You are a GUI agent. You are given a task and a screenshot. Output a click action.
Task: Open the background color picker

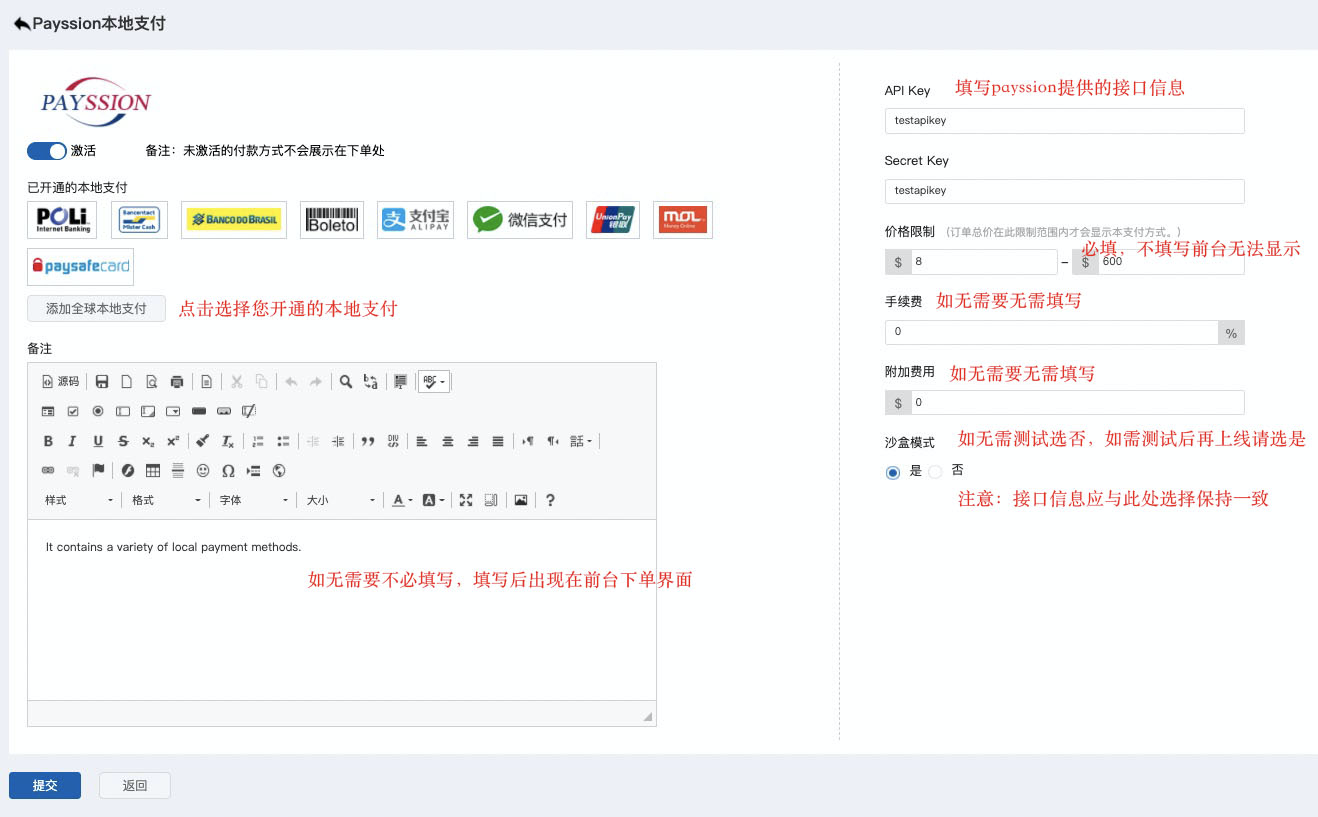point(433,500)
